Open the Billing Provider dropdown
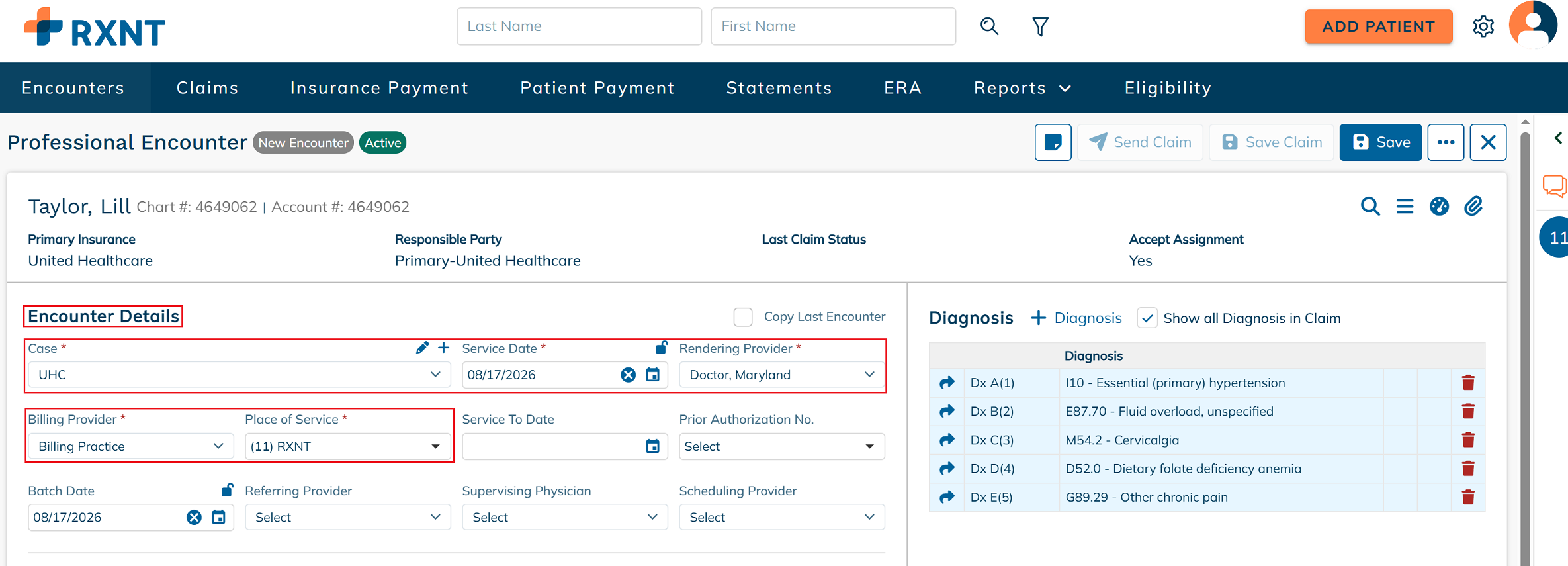This screenshot has height=566, width=1568. coord(130,446)
